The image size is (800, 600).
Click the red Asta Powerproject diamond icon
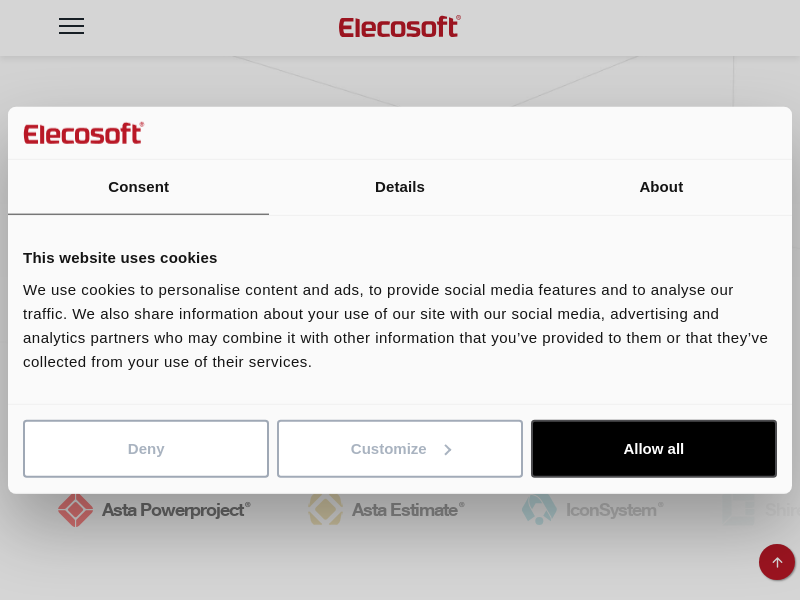(x=75, y=509)
